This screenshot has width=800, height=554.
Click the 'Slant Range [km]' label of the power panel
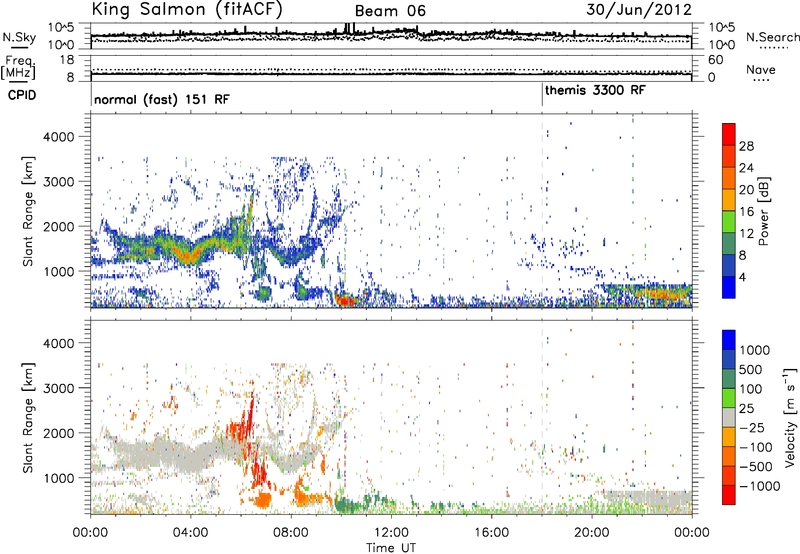(x=29, y=211)
